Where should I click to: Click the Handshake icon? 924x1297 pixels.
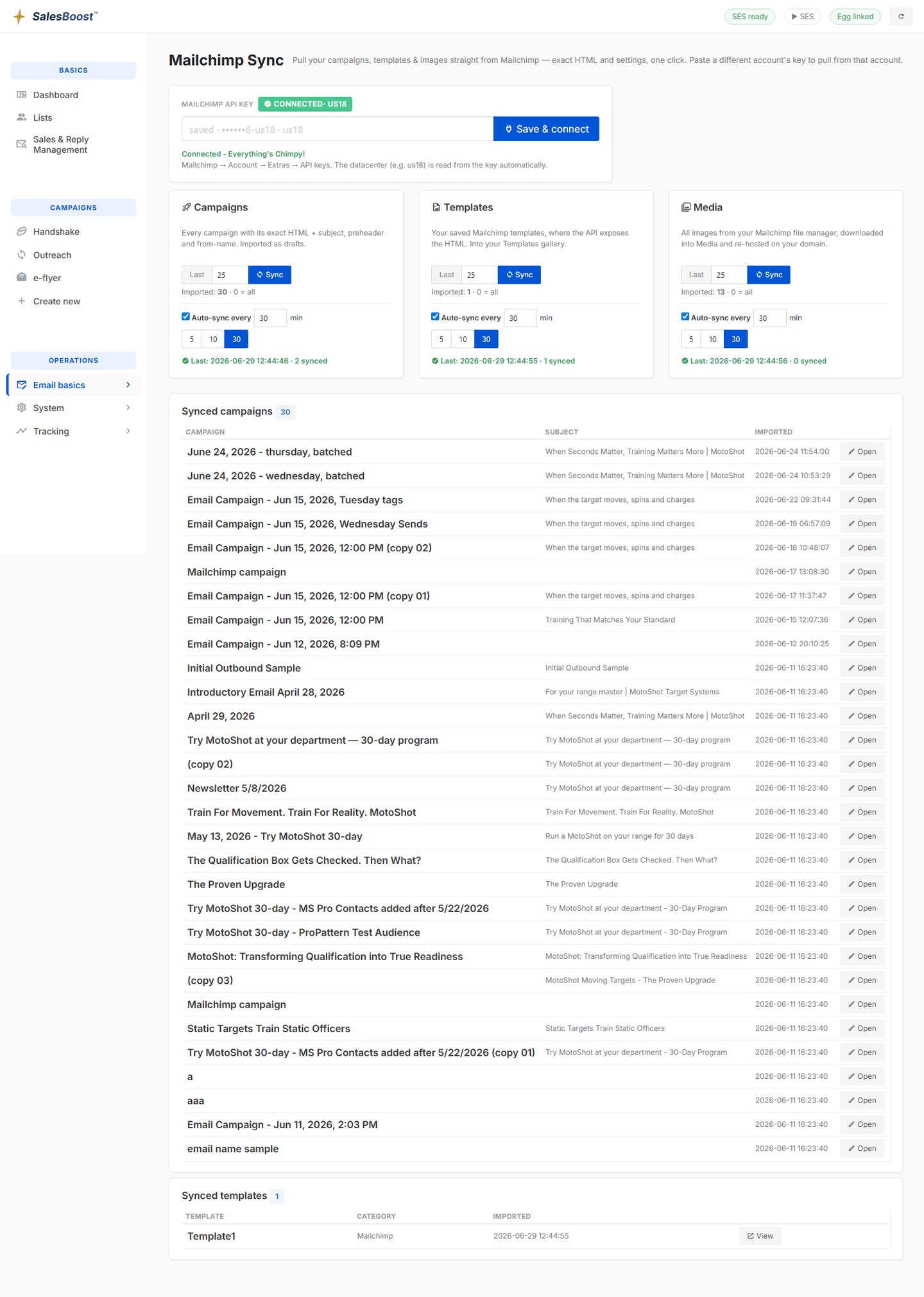(22, 231)
